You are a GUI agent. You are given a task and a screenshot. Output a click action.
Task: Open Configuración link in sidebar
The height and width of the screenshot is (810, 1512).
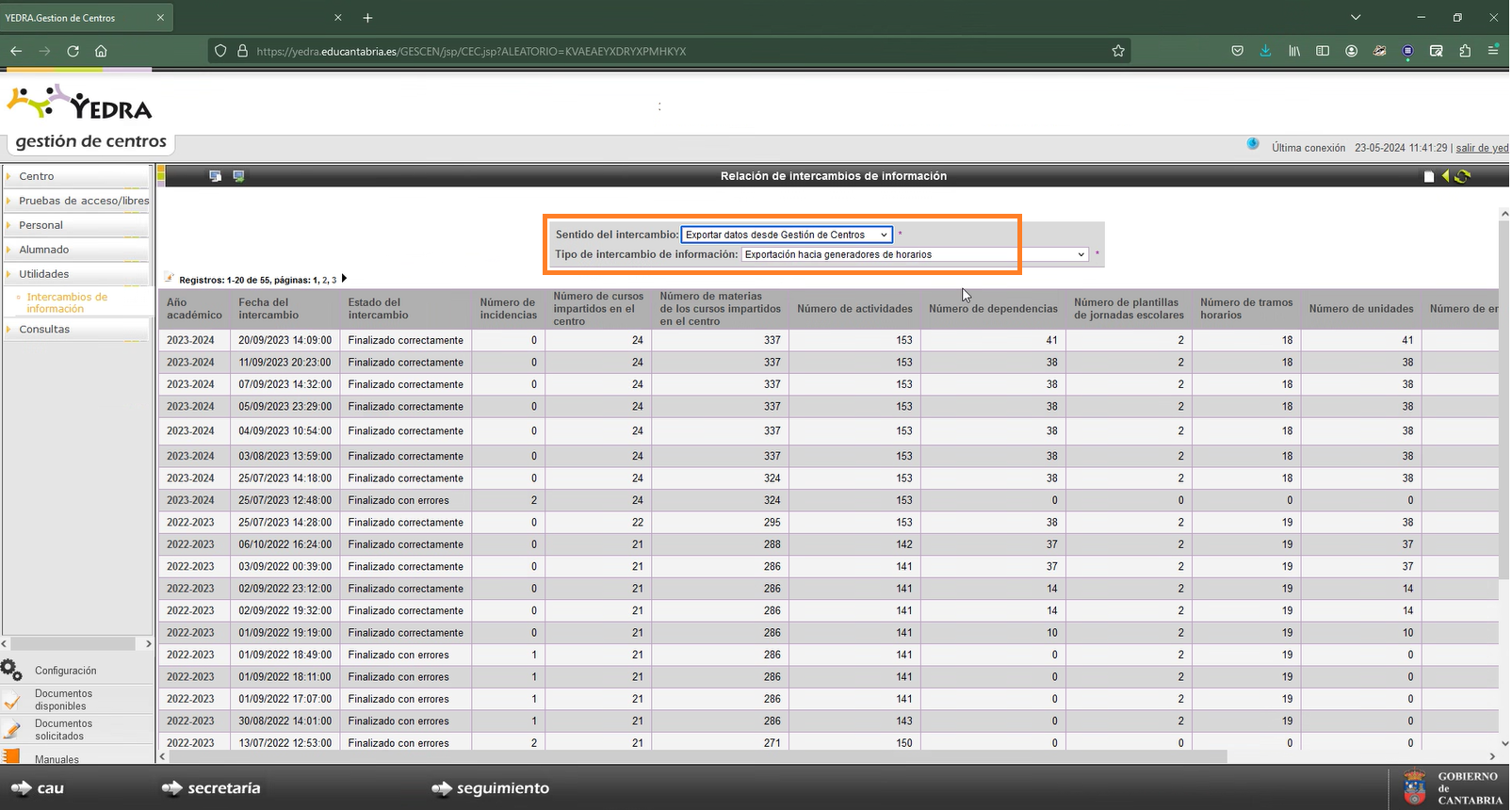(x=66, y=671)
